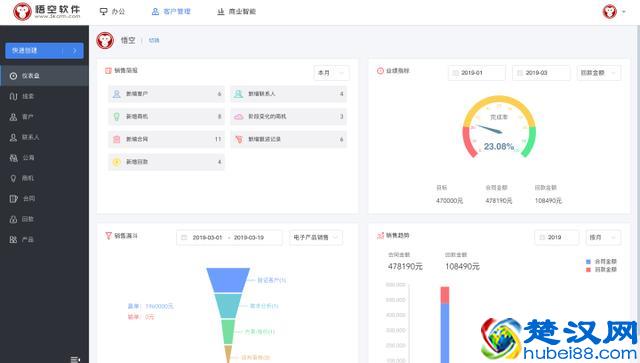The image size is (640, 363).
Task: Expand the user menu arrow beside the top-right avatar
Action: point(624,12)
